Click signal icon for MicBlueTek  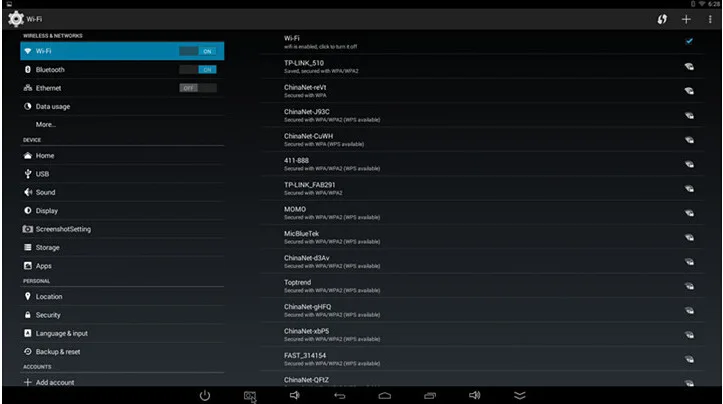click(x=689, y=238)
